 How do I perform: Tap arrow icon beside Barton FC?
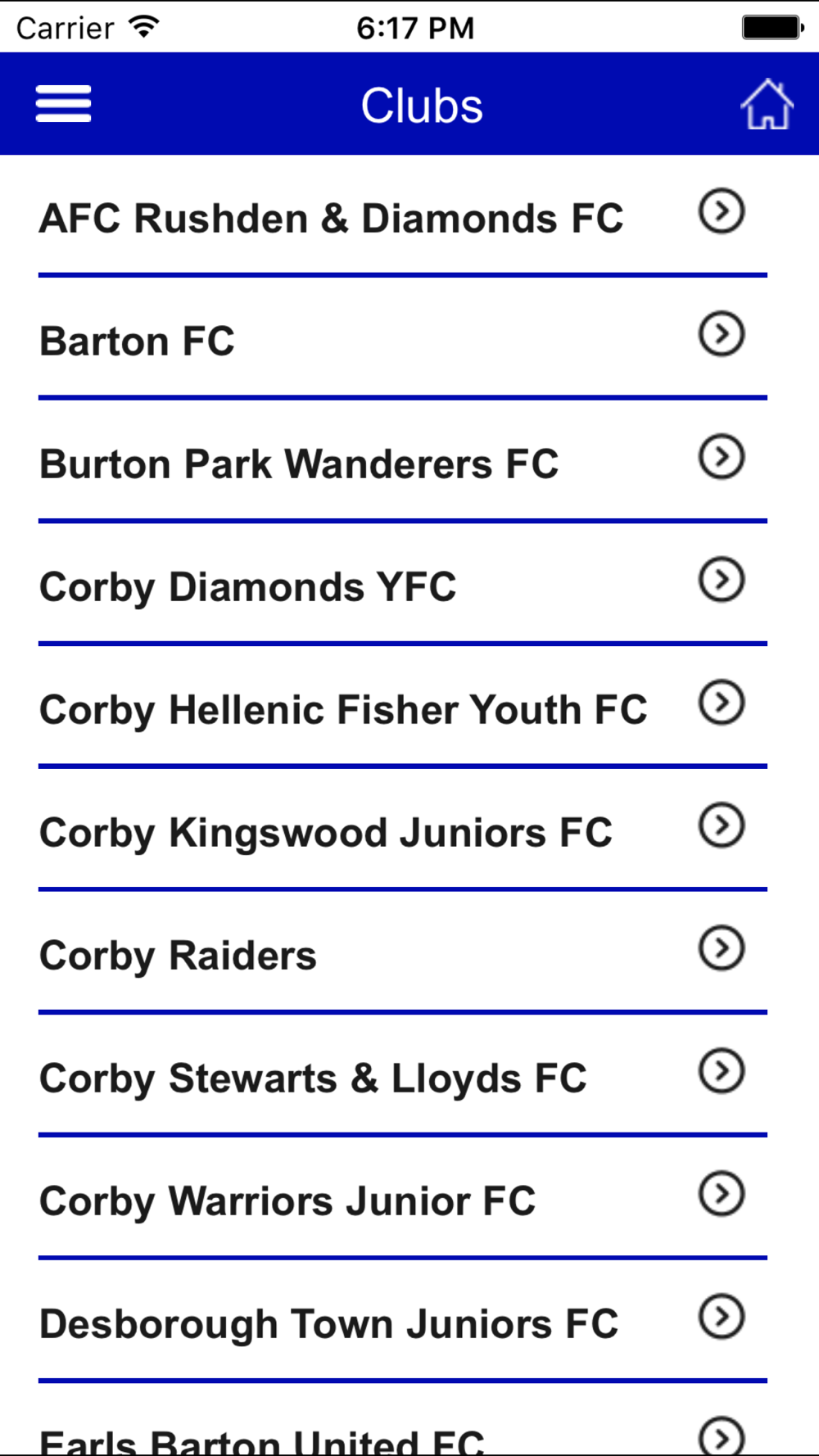coord(722,334)
